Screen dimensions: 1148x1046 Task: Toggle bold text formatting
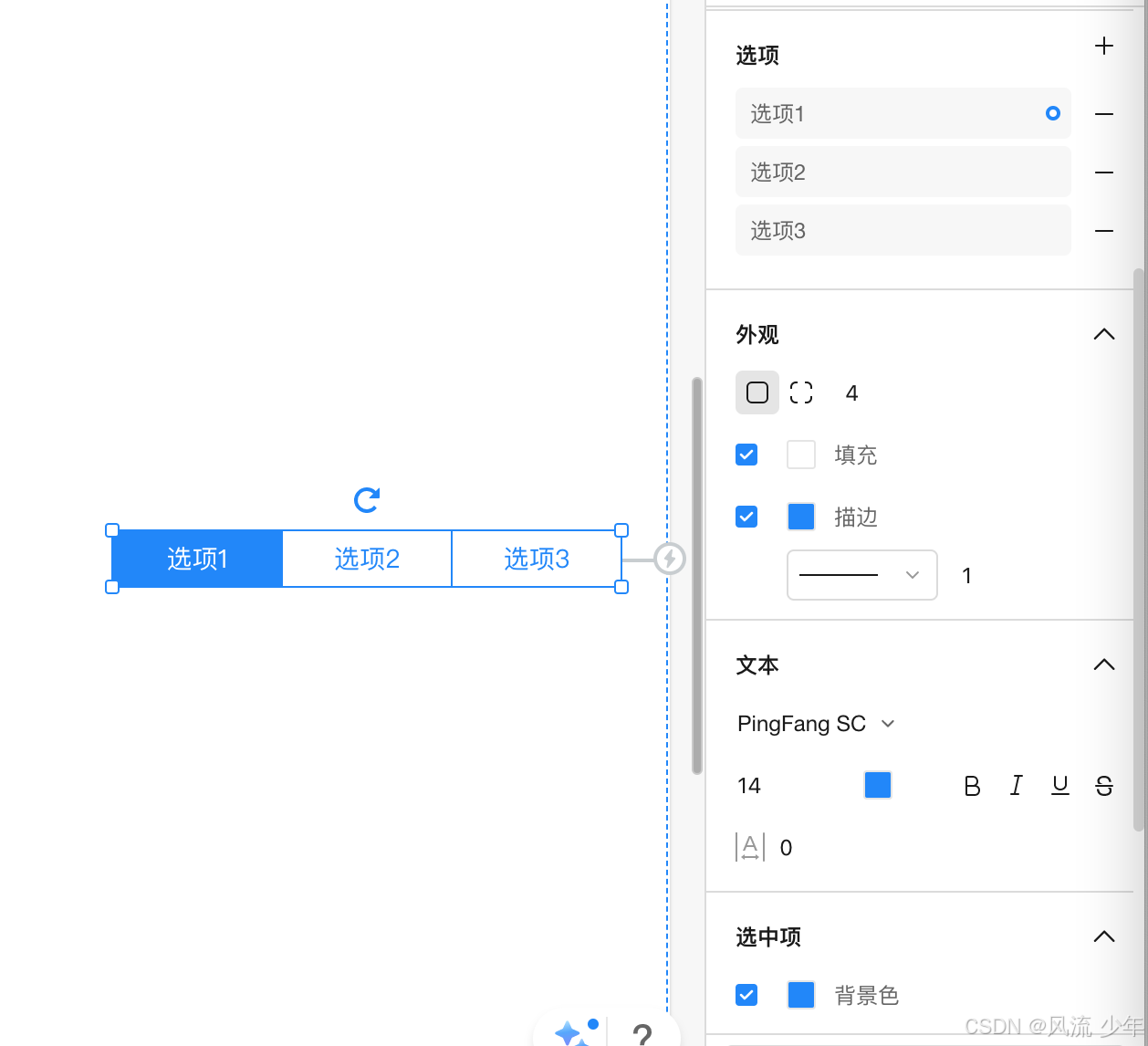pos(973,786)
